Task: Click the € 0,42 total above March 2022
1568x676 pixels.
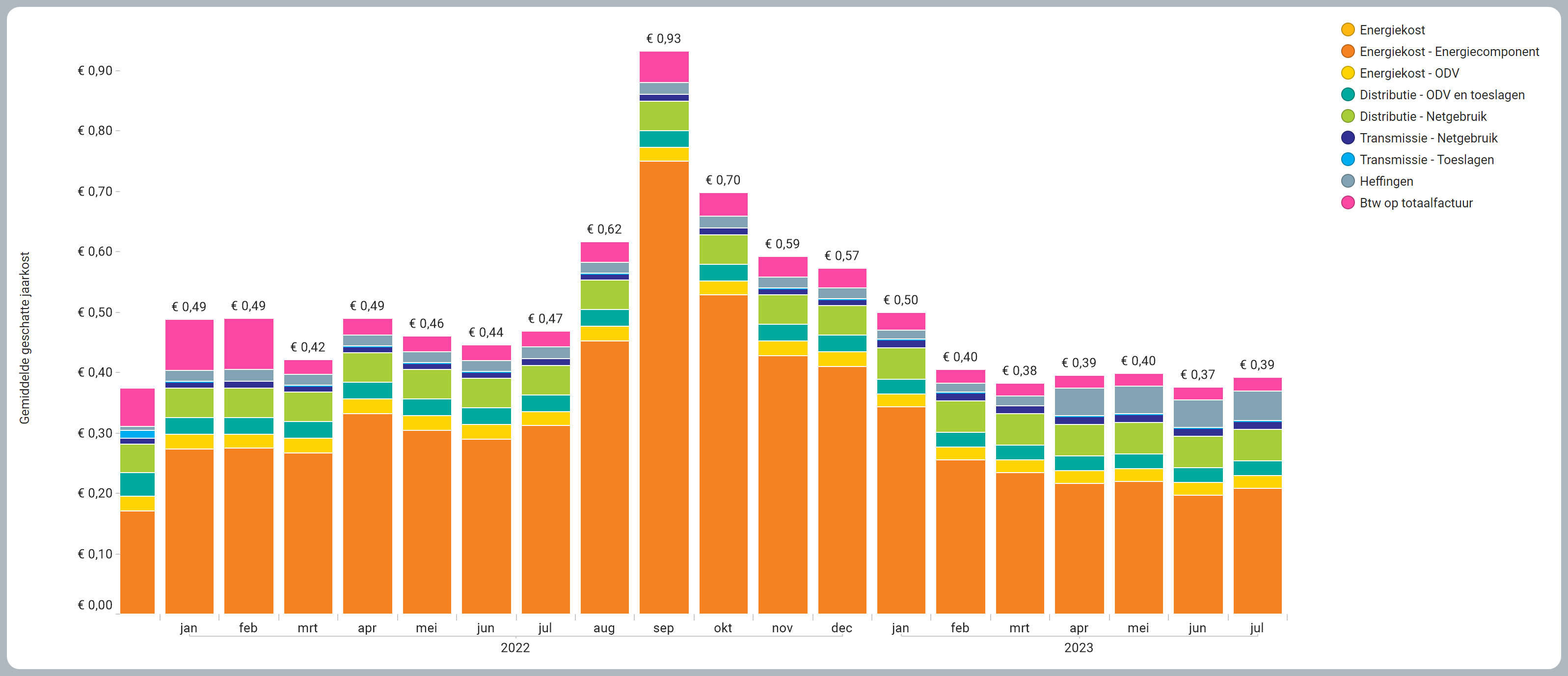Action: pos(307,347)
